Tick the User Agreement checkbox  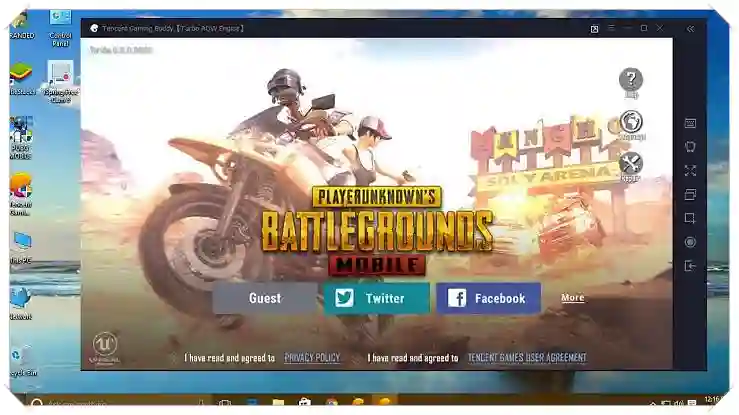pos(357,358)
